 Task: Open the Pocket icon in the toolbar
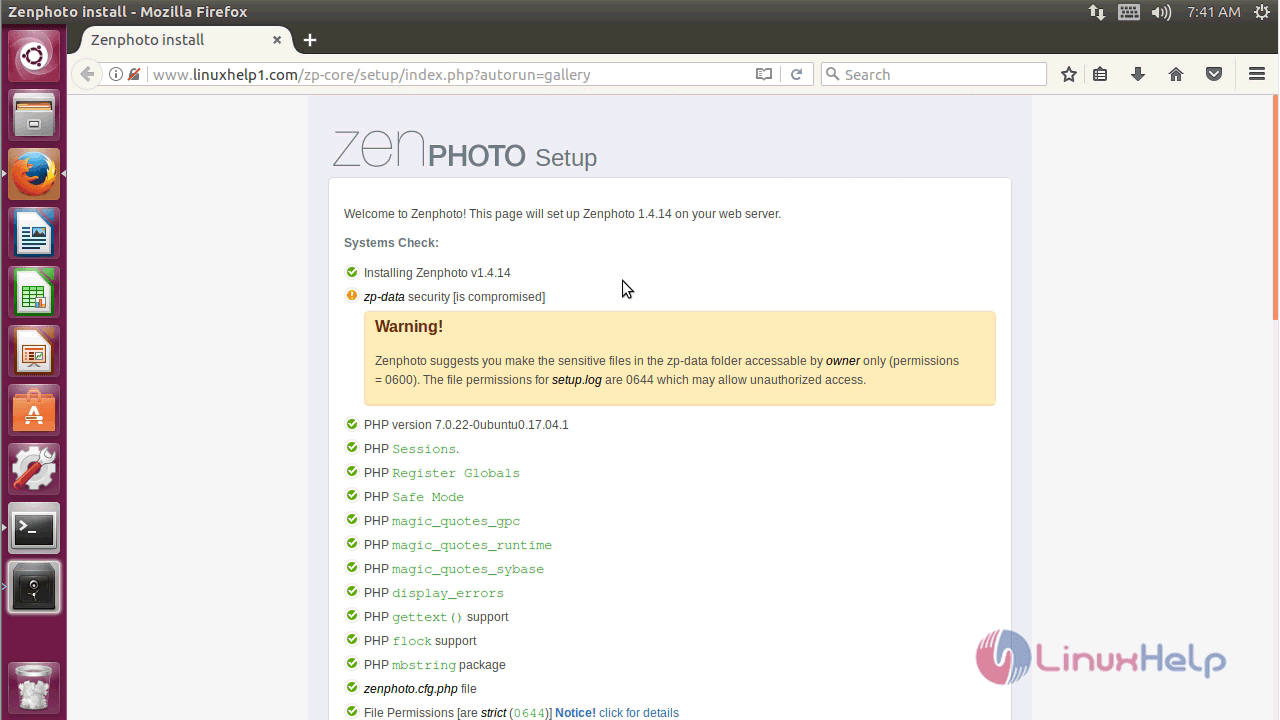[x=1214, y=74]
